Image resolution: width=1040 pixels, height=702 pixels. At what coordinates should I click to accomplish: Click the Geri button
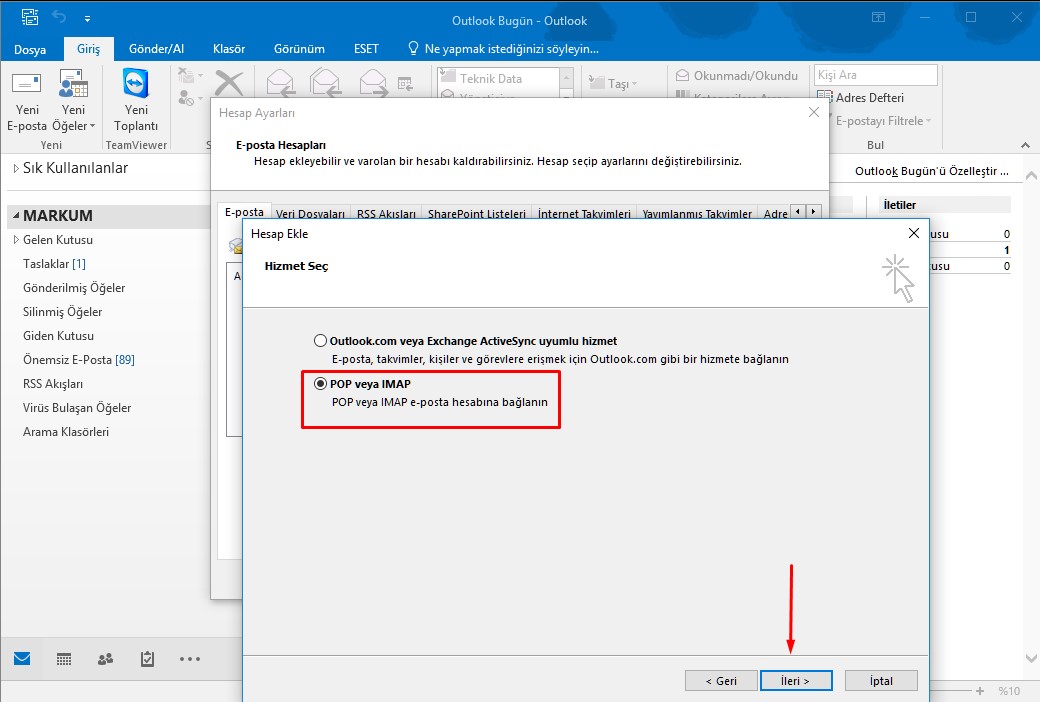coord(721,681)
